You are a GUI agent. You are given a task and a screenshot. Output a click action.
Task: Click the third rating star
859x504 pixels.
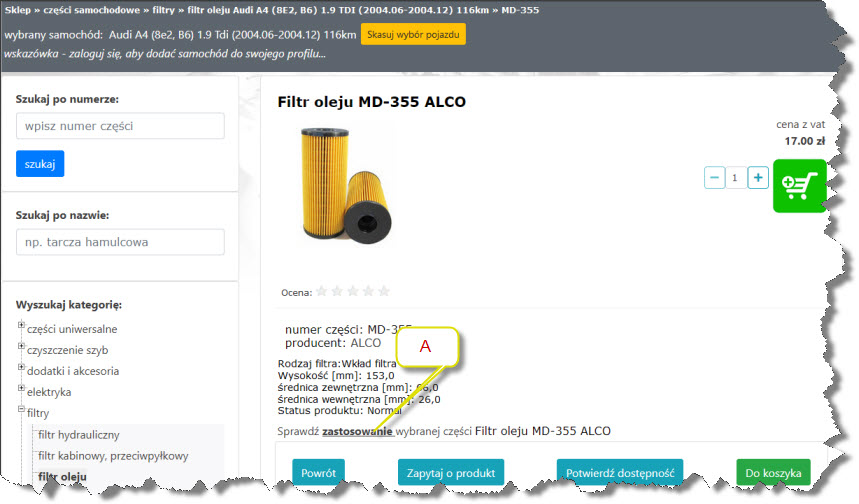(x=353, y=291)
